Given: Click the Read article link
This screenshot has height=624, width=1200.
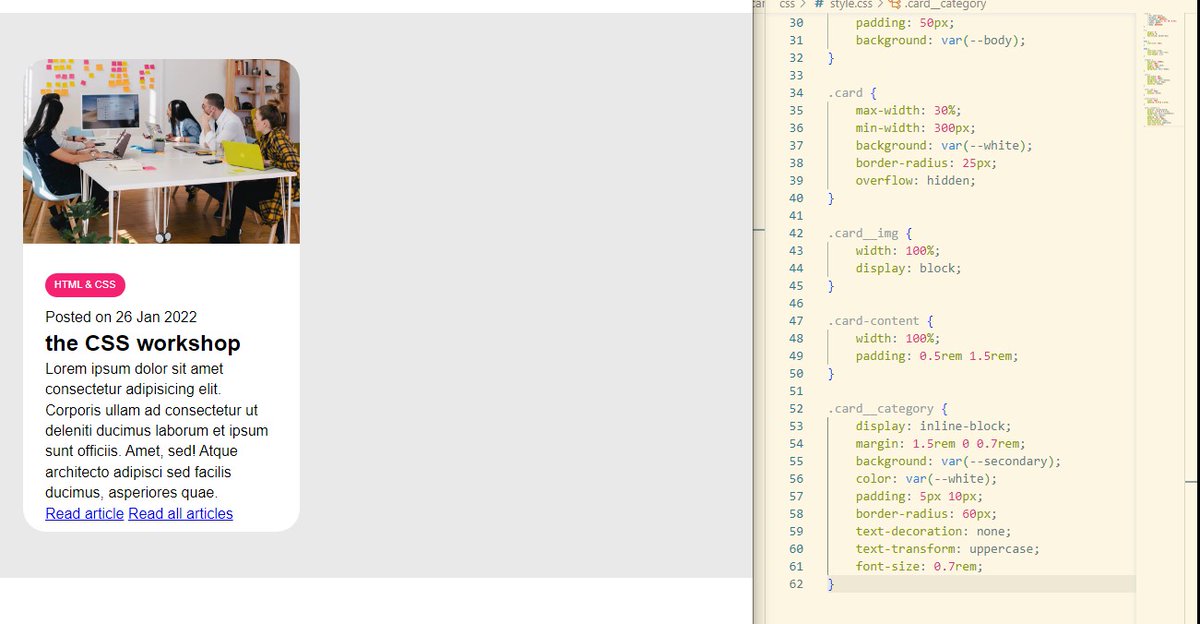Looking at the screenshot, I should 83,513.
